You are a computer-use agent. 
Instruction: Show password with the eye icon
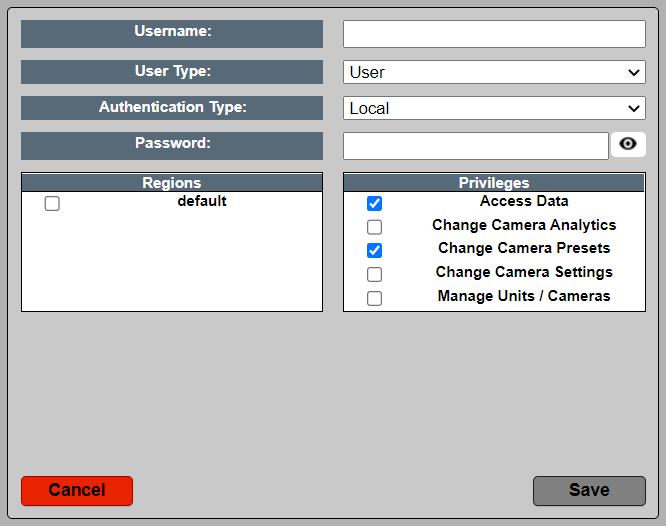tap(628, 144)
